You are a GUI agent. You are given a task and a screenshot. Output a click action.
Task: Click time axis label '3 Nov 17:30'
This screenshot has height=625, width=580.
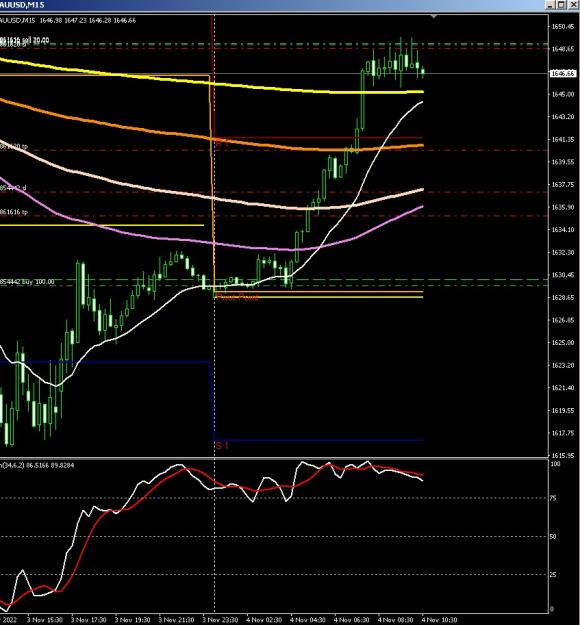pos(89,620)
